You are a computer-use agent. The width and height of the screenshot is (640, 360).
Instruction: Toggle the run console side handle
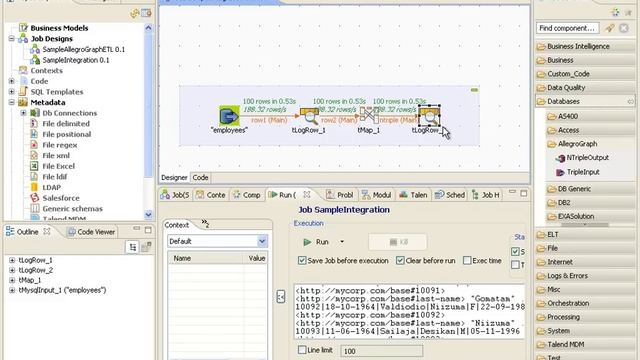coord(281,297)
